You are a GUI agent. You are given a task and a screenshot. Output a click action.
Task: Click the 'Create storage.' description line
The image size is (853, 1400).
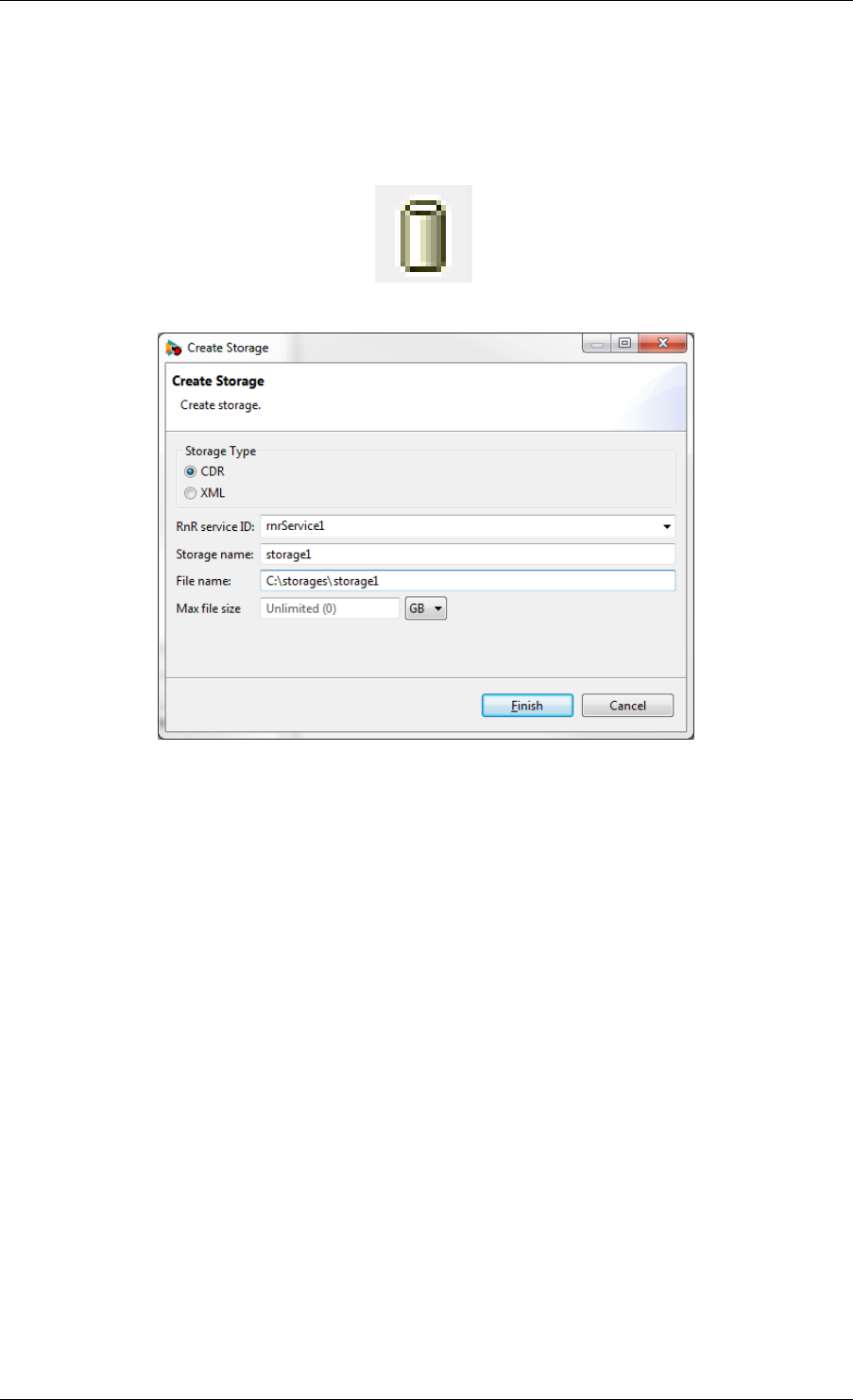click(x=221, y=405)
